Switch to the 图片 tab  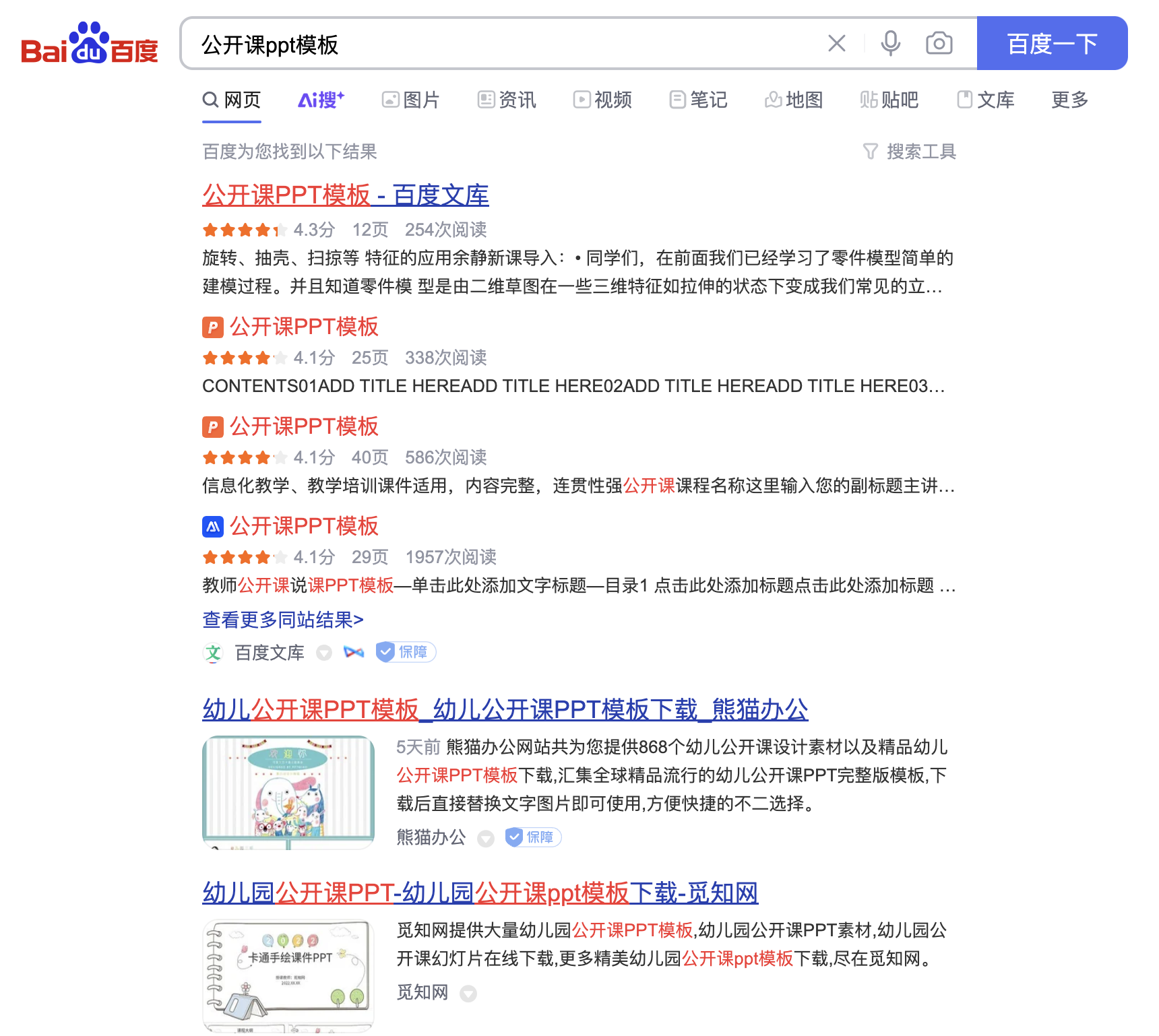coord(410,100)
